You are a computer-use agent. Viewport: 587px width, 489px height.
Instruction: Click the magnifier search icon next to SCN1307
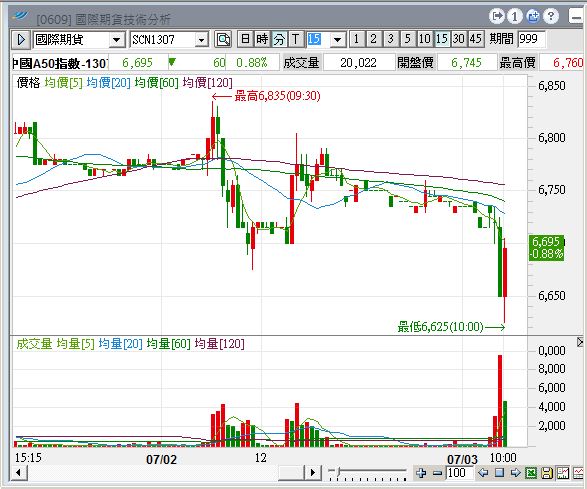[x=223, y=39]
